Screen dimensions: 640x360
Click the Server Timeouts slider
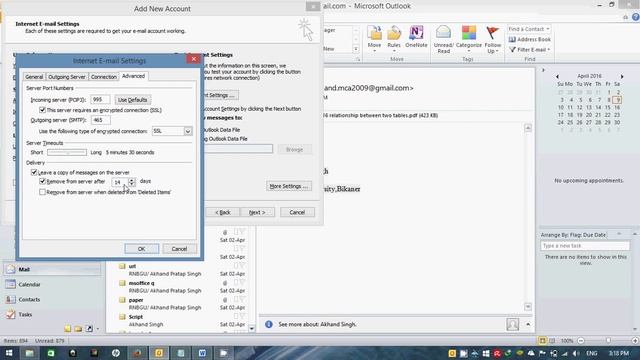click(x=67, y=152)
